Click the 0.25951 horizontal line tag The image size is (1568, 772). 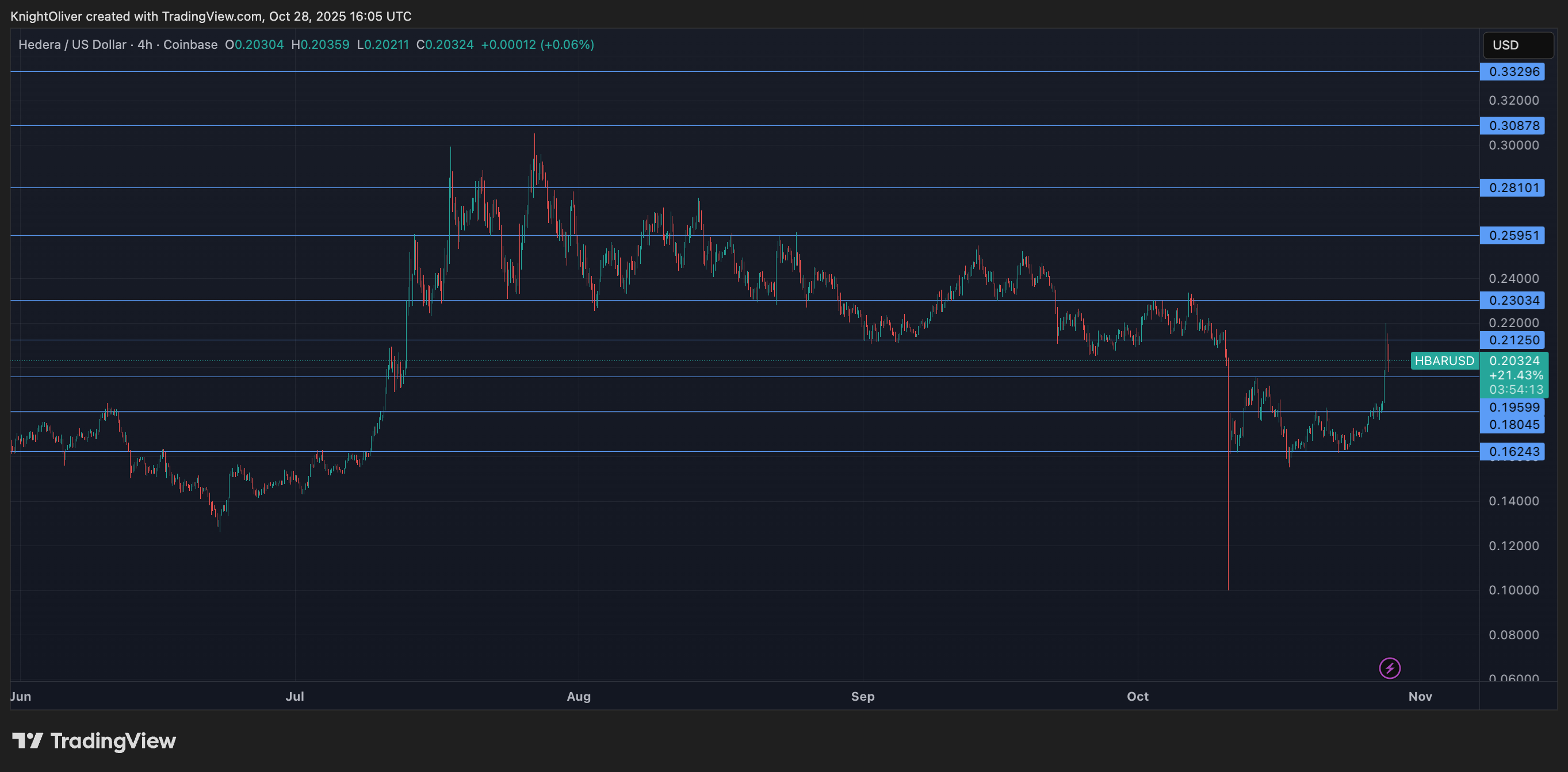pos(1513,236)
